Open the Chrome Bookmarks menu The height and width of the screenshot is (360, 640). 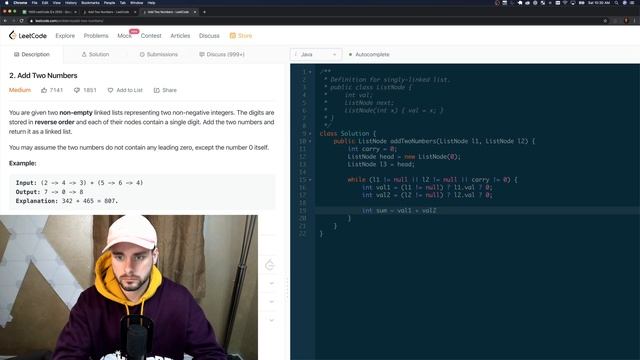(x=90, y=3)
